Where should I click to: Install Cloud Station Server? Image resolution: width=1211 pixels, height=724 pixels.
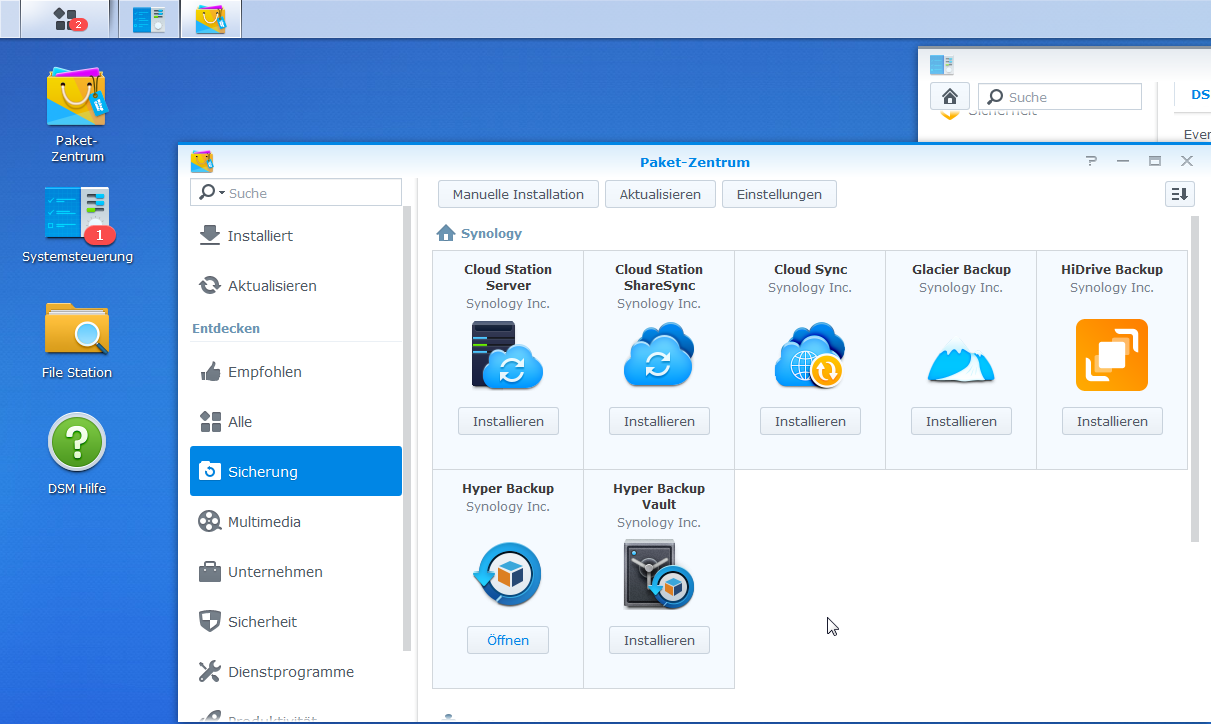[508, 421]
